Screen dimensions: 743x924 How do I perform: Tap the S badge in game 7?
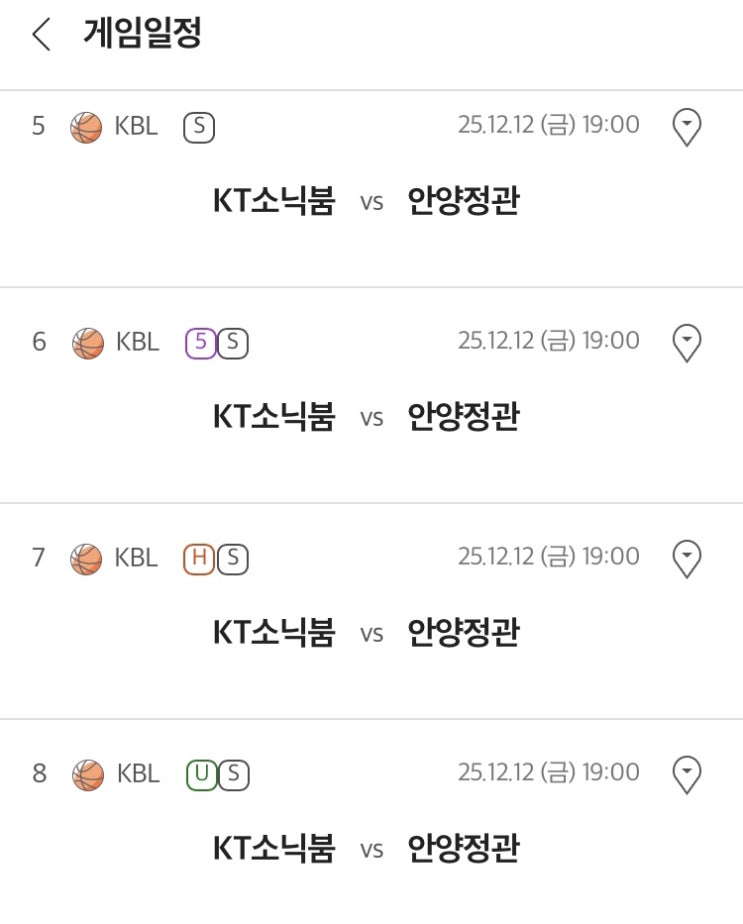click(233, 559)
